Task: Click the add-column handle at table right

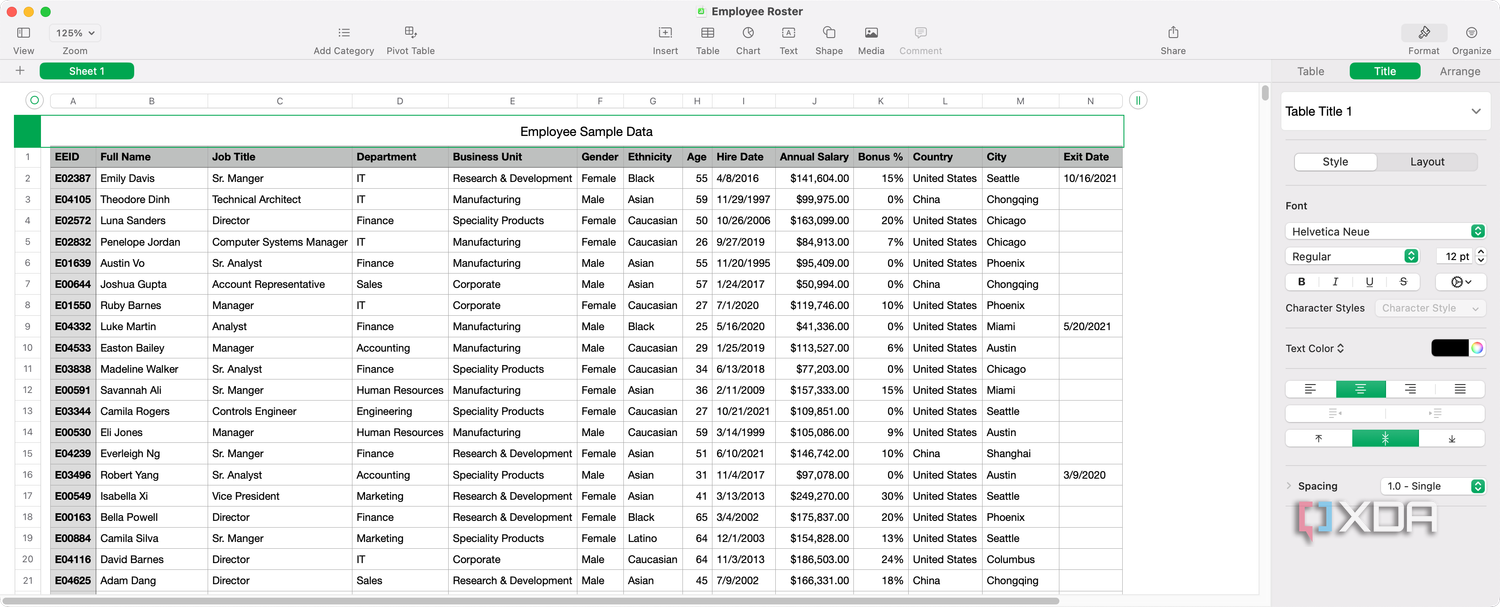Action: tap(1138, 100)
